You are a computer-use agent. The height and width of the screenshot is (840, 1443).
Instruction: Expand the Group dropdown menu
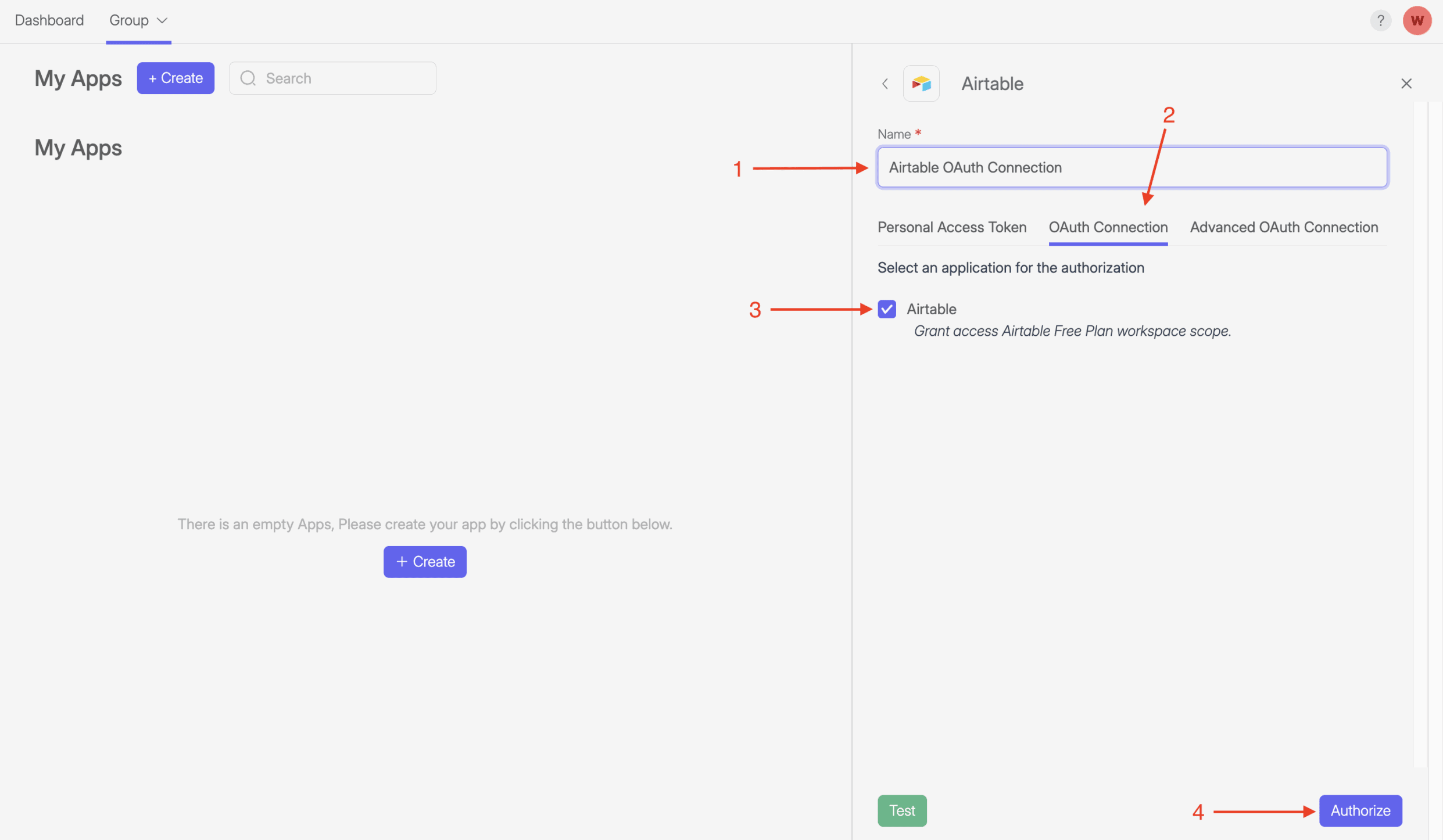click(138, 20)
